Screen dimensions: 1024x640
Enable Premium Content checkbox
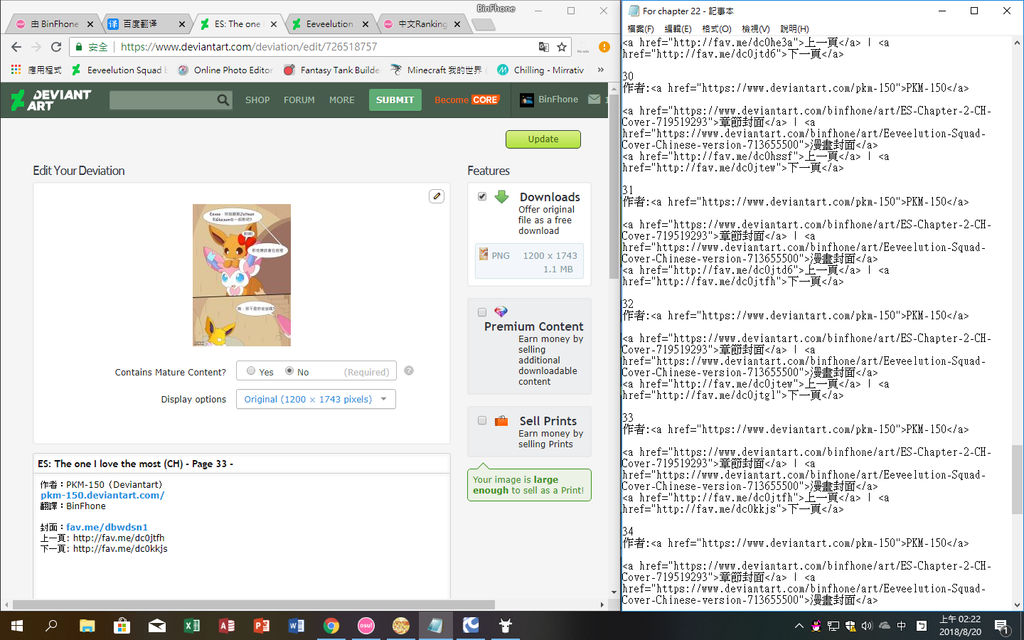[x=482, y=312]
